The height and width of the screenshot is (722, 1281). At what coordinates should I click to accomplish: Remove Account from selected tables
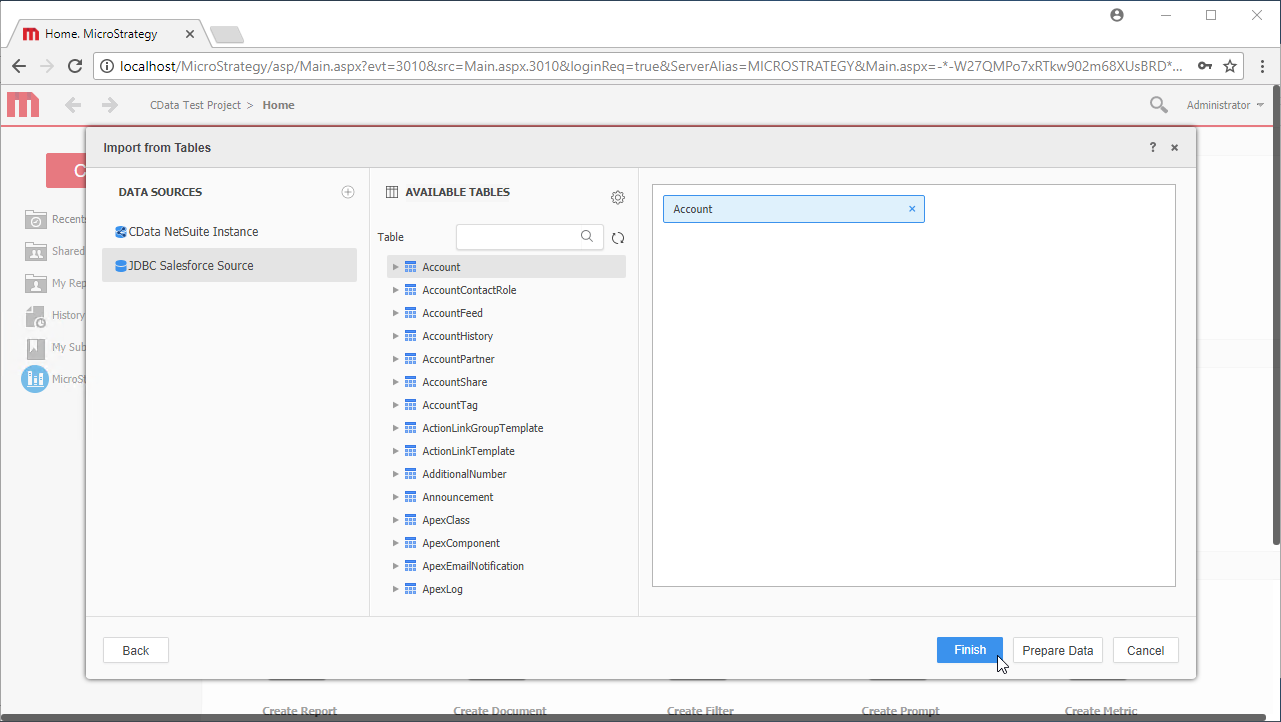pos(912,209)
